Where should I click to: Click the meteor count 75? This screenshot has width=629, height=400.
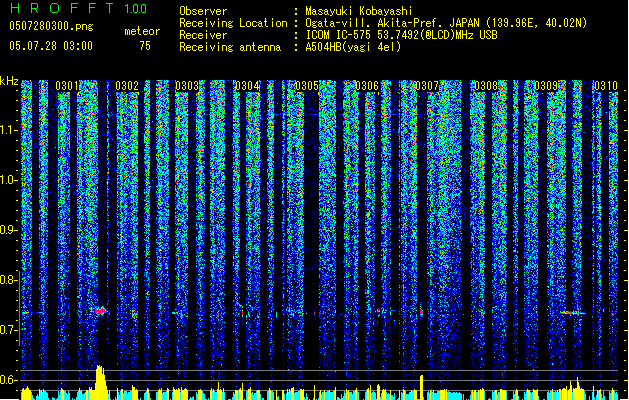click(145, 46)
